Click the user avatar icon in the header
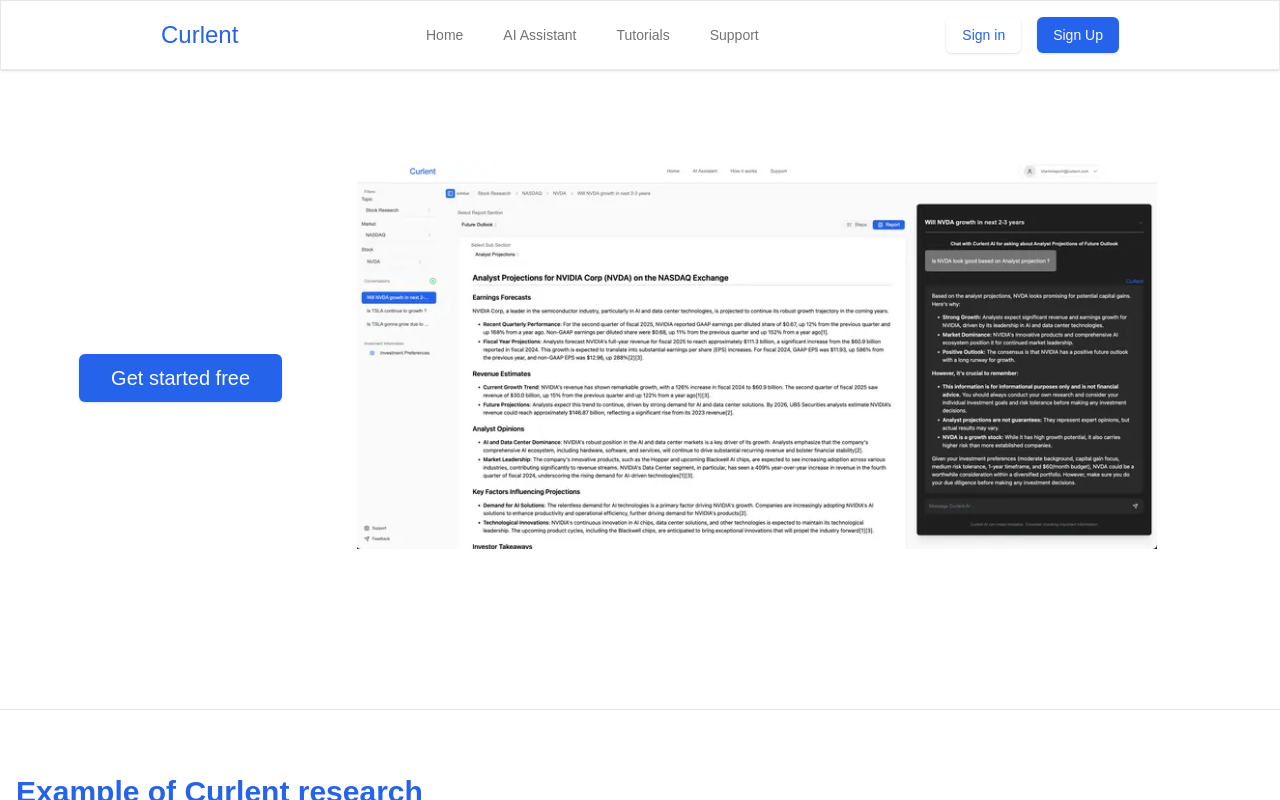 pos(1029,171)
